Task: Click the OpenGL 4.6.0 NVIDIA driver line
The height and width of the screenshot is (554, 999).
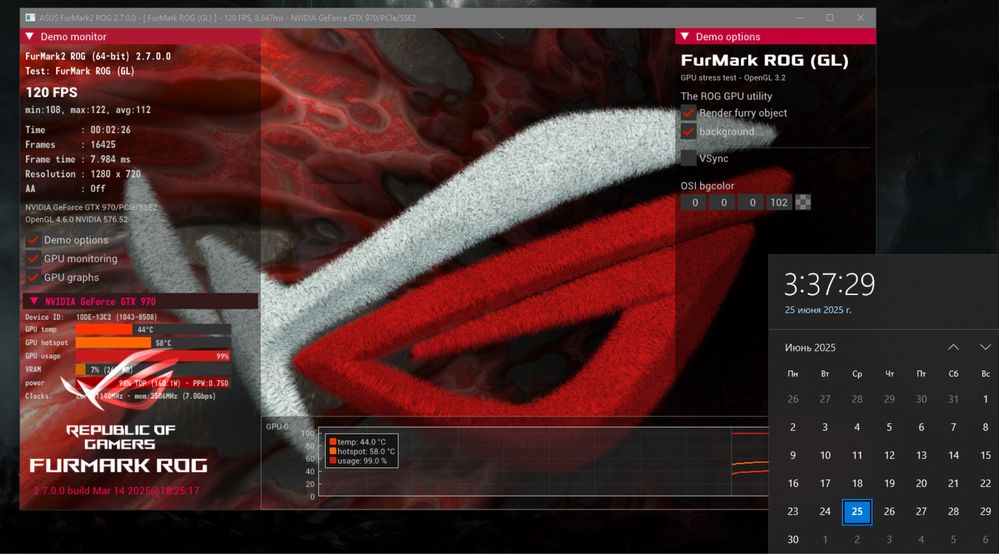Action: (x=76, y=219)
